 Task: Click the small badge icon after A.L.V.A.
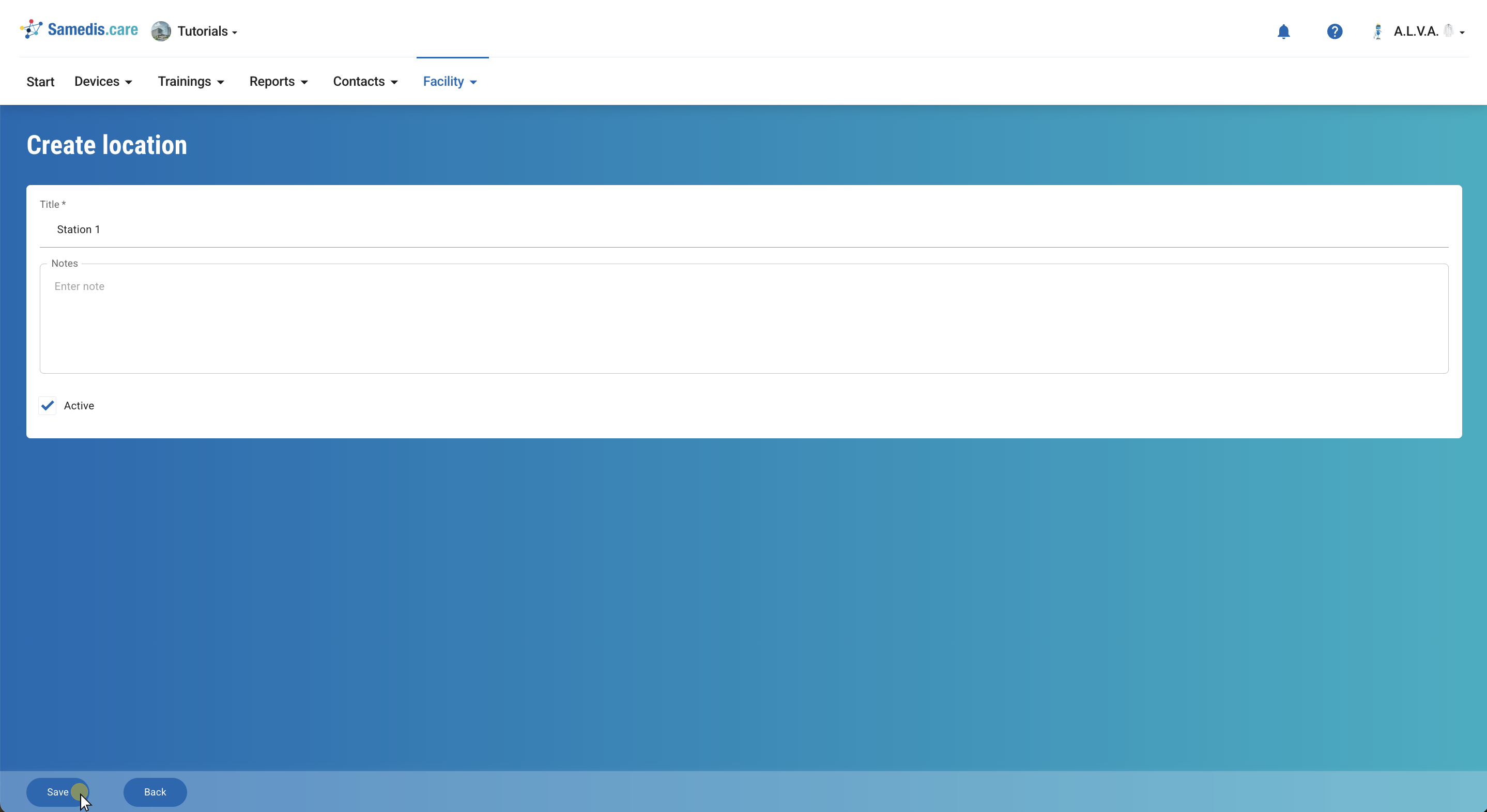click(x=1448, y=30)
